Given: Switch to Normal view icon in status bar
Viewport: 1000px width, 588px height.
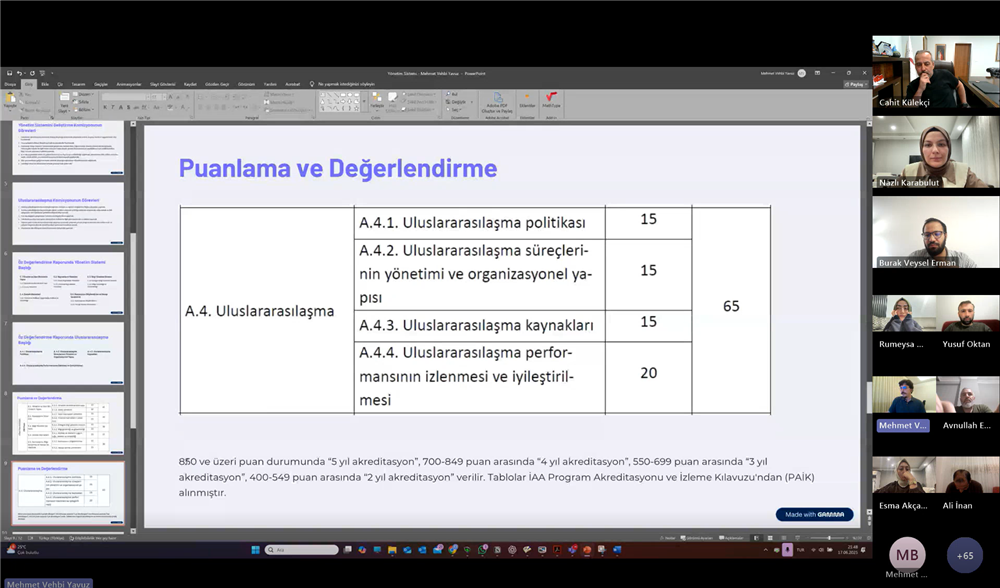Looking at the screenshot, I should pyautogui.click(x=757, y=538).
